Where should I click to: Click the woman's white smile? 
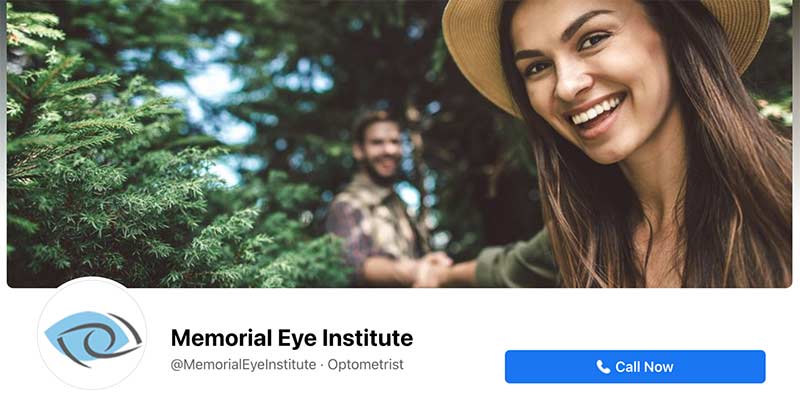(595, 110)
